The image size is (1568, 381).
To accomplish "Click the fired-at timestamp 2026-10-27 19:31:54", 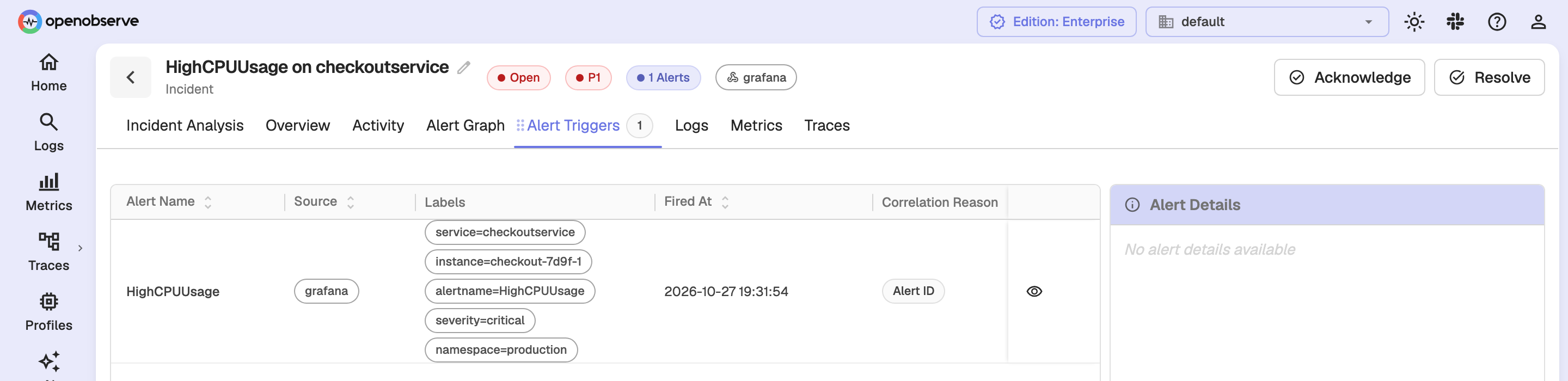I will pyautogui.click(x=726, y=292).
